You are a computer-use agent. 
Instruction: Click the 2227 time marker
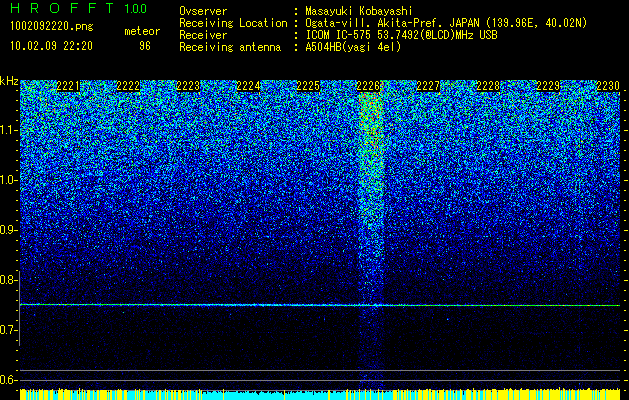pyautogui.click(x=428, y=86)
